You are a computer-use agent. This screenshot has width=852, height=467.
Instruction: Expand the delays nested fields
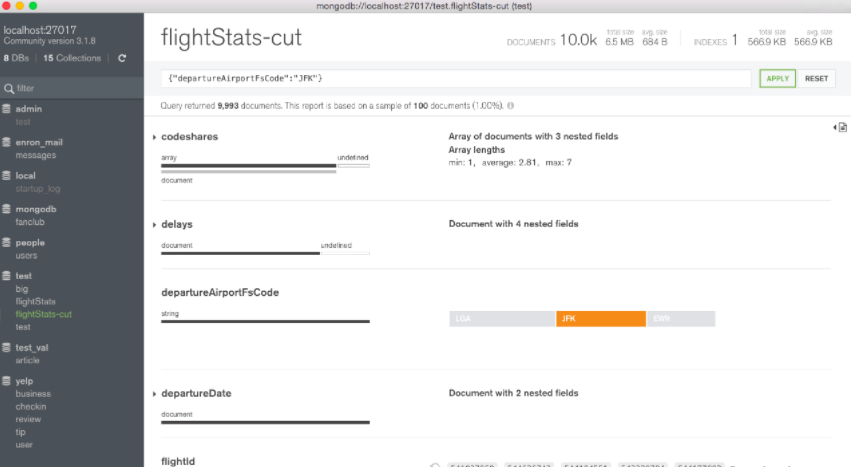click(x=154, y=225)
